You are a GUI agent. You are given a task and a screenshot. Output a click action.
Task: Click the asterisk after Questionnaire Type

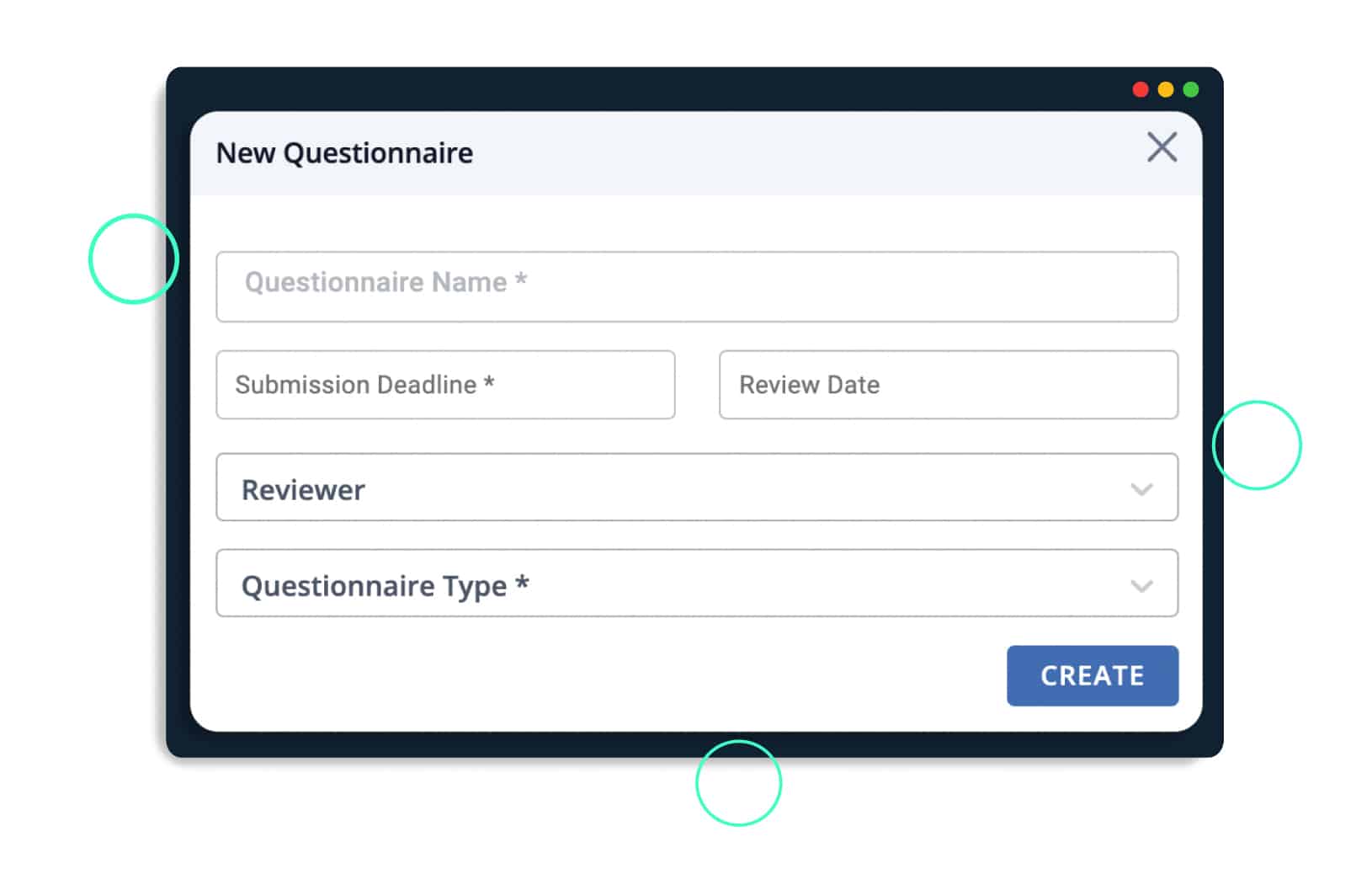(x=522, y=582)
